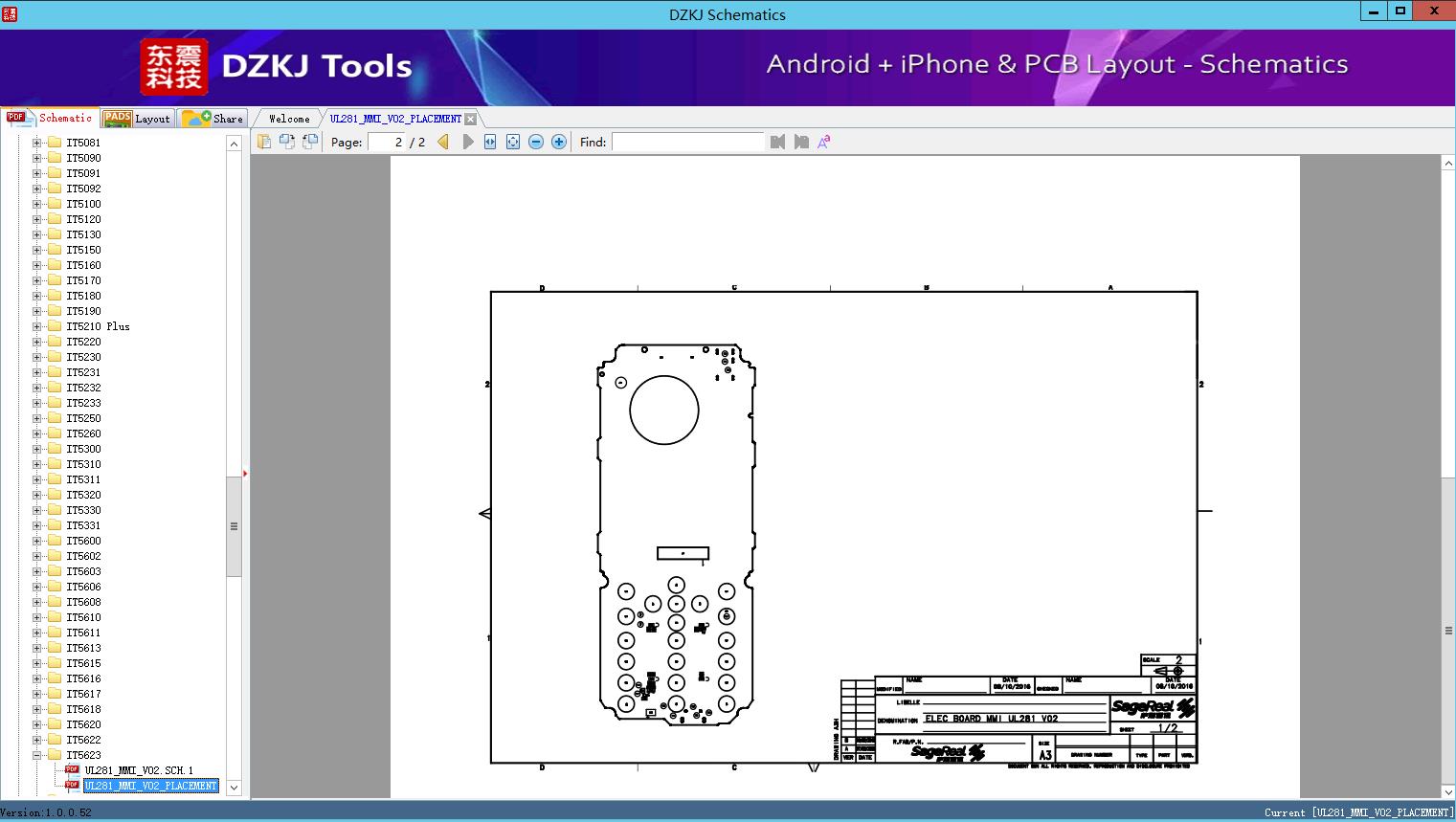Click the document scroll-up arrow
1456x822 pixels.
1448,164
